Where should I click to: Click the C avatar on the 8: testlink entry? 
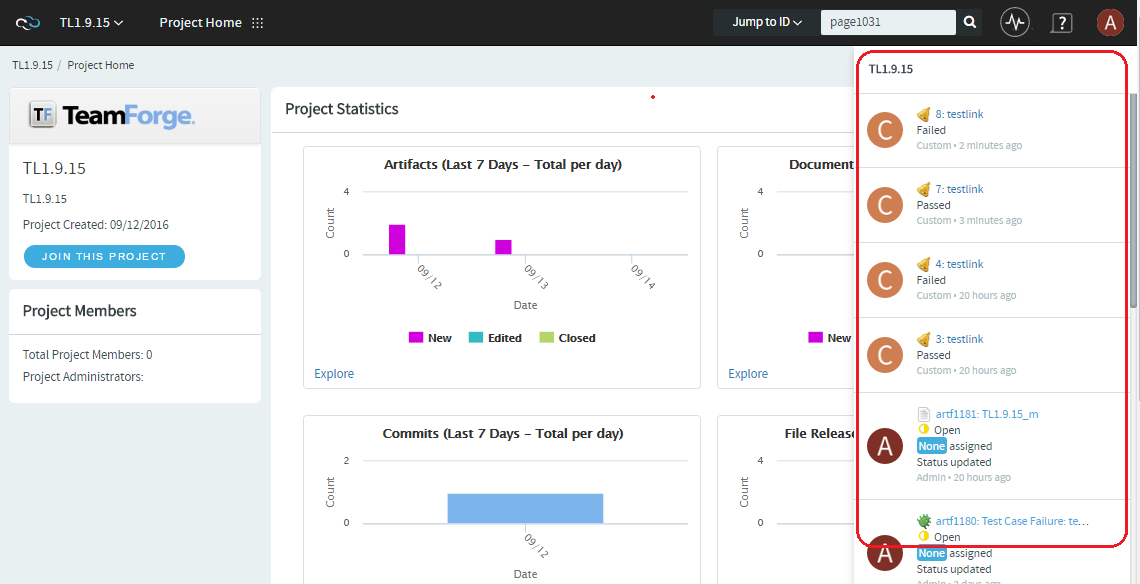885,130
